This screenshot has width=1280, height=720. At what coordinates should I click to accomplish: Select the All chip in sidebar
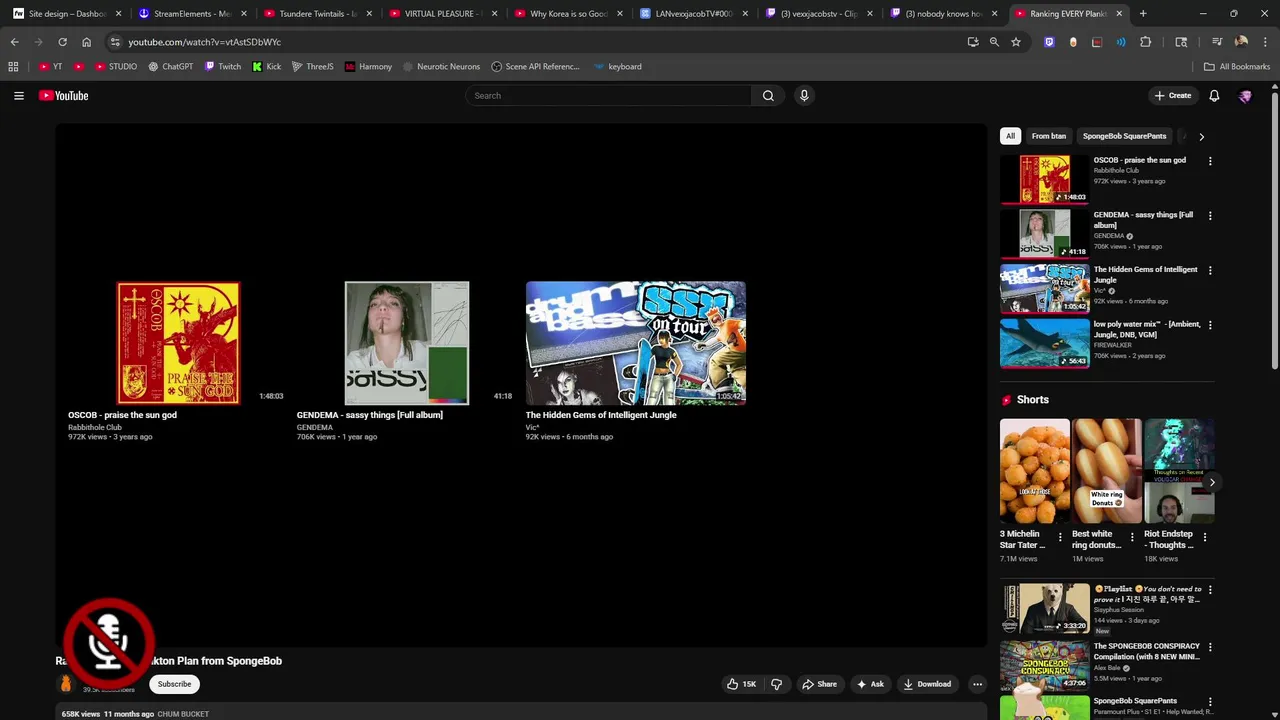[1010, 136]
